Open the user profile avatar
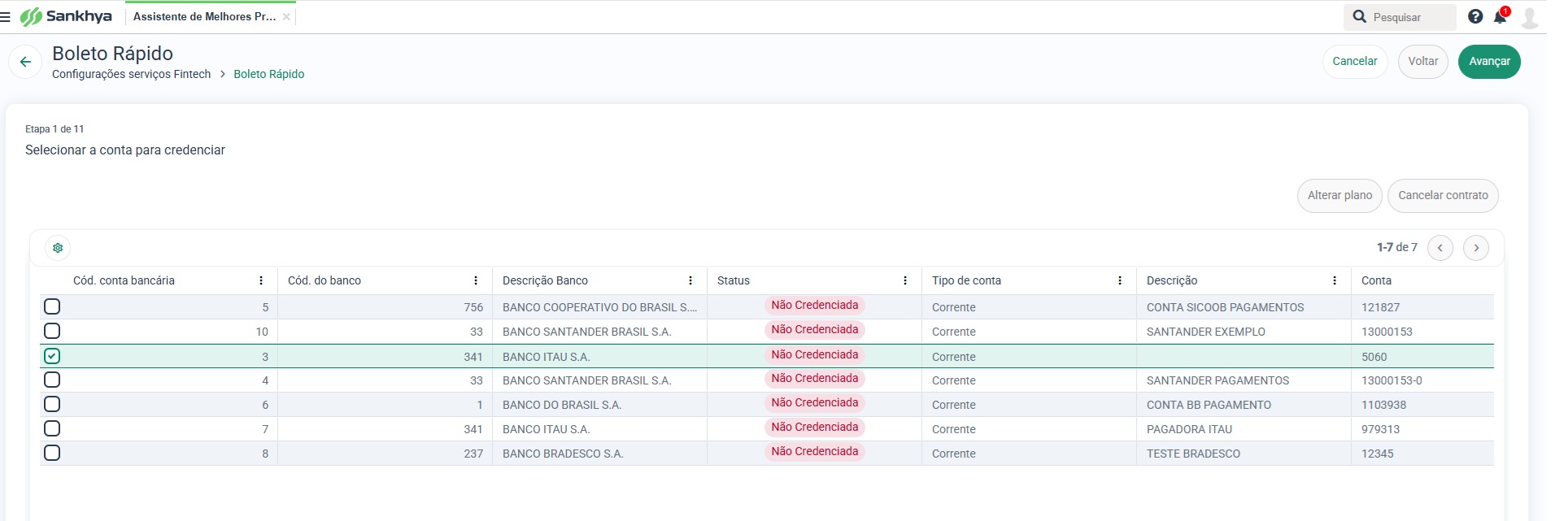The width and height of the screenshot is (1568, 521). [x=1530, y=17]
